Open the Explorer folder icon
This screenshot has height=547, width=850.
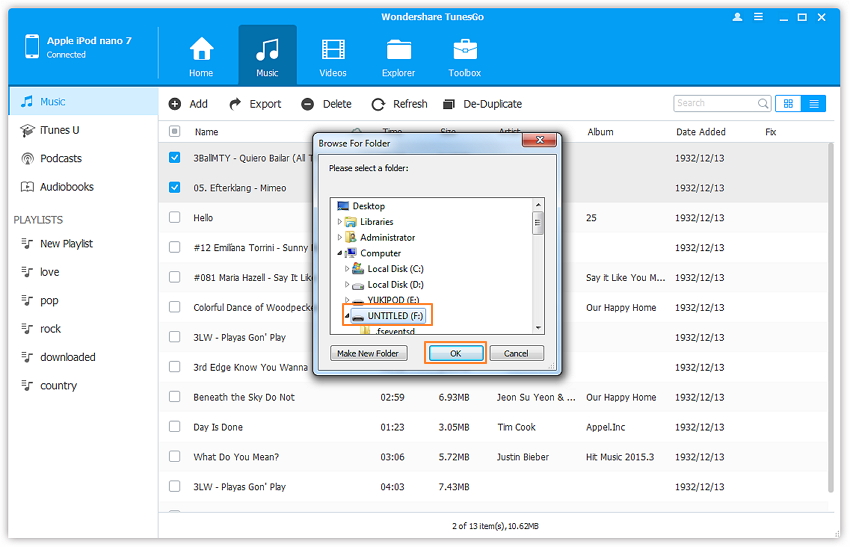click(x=399, y=50)
